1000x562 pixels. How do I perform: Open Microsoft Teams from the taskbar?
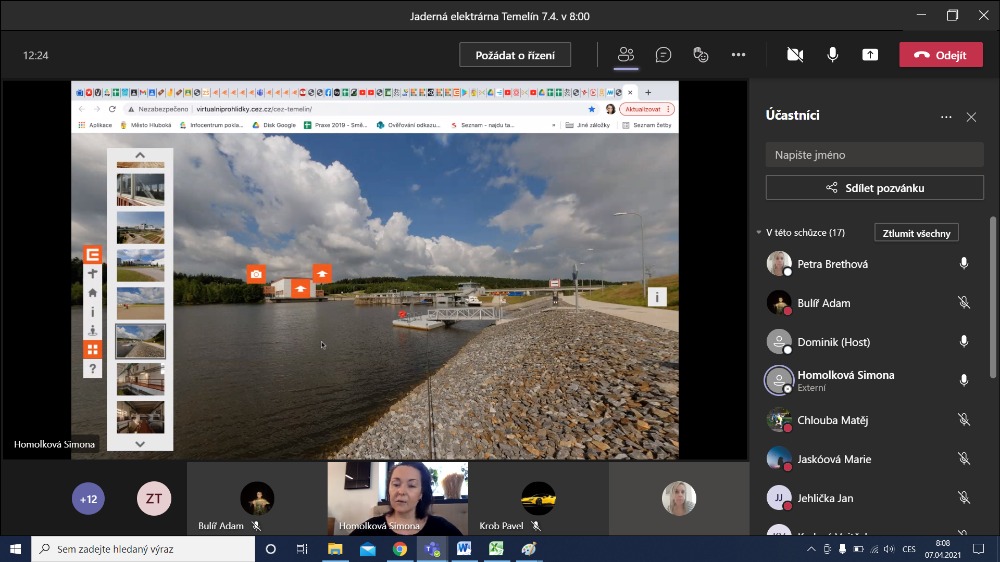(x=432, y=549)
